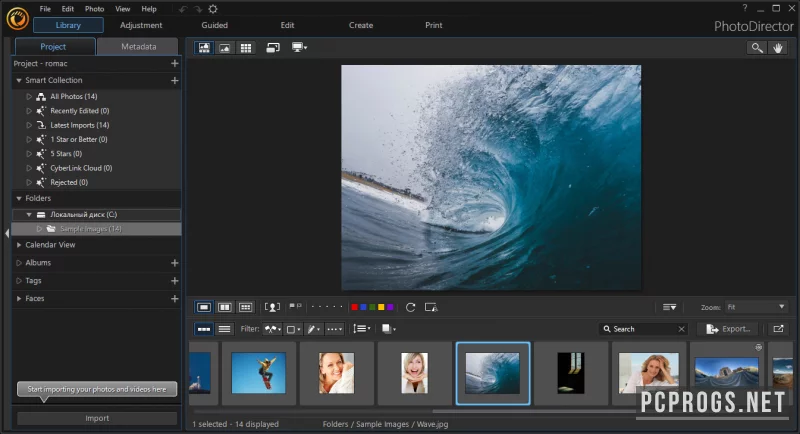Select the snowboarder jumping thumbnail
The image size is (800, 434).
pyautogui.click(x=259, y=373)
